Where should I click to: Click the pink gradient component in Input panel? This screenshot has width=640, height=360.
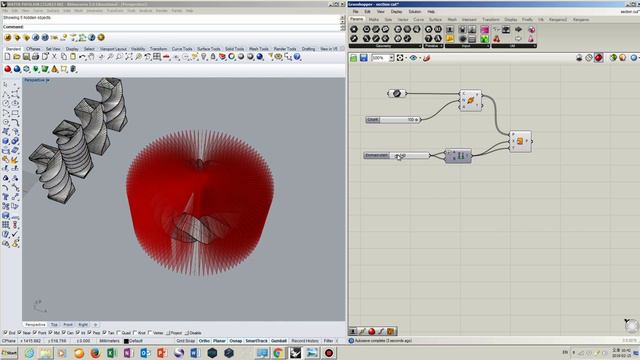(x=484, y=30)
